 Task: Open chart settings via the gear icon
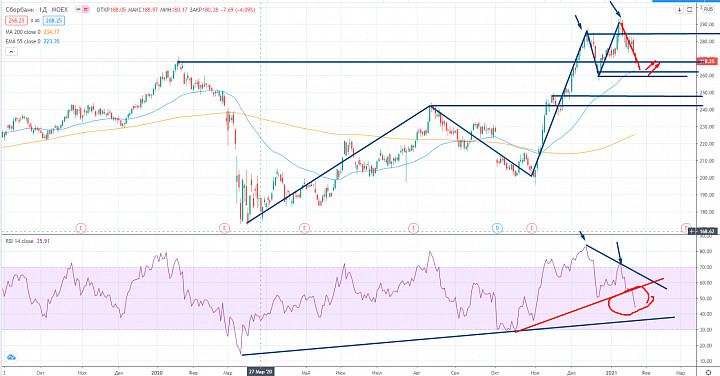710,372
